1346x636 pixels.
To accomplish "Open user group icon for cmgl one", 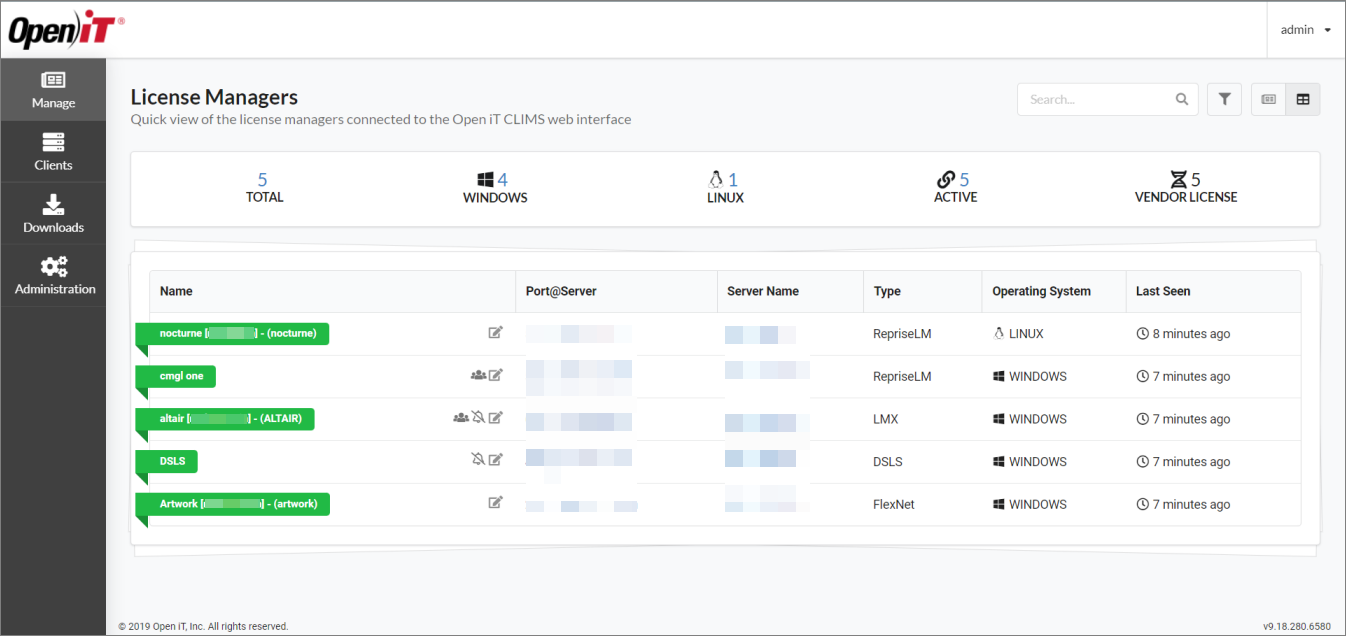I will pos(478,376).
